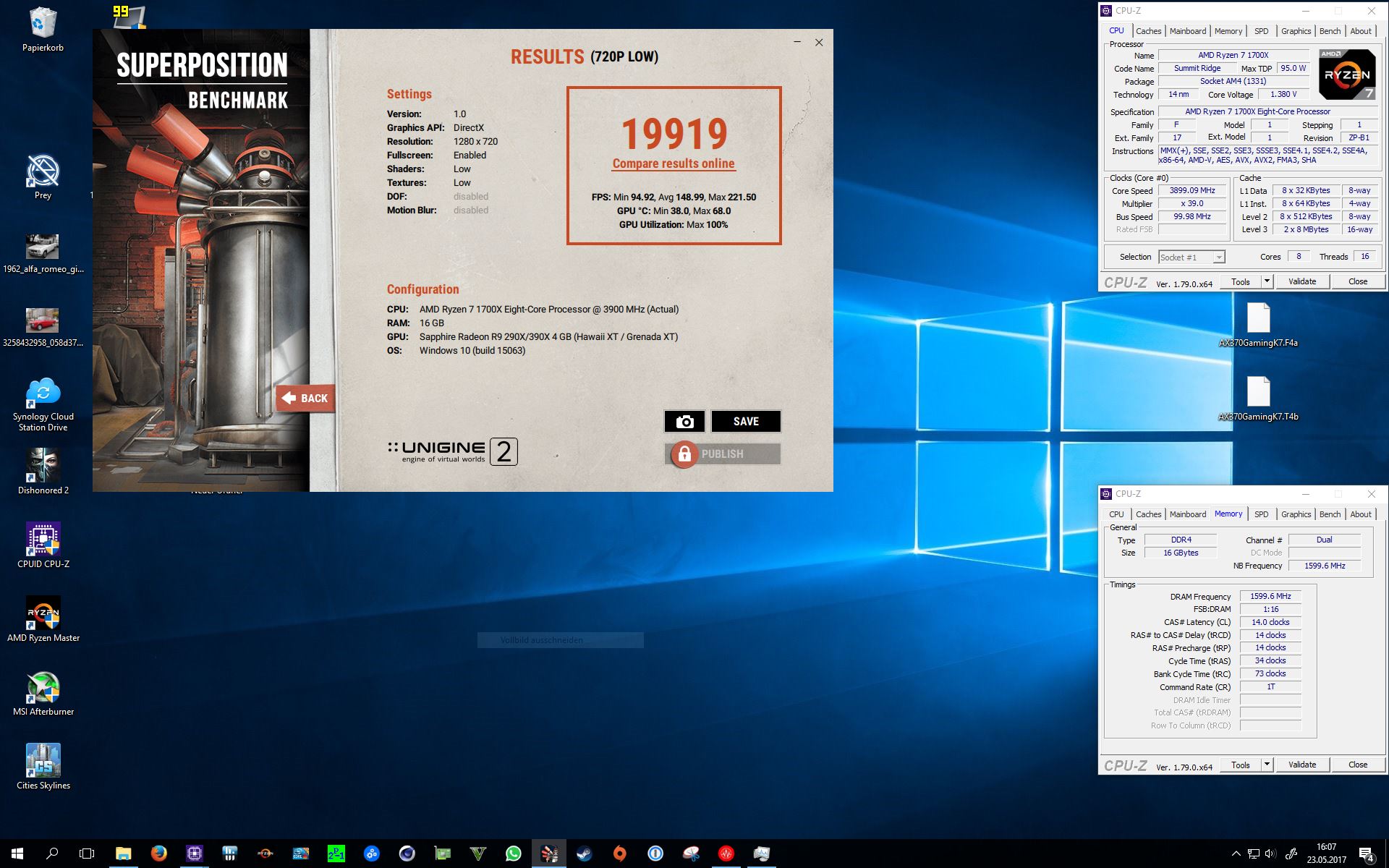This screenshot has height=868, width=1389.
Task: Open Tools dropdown arrow in upper CPU-Z
Action: coord(1267,281)
